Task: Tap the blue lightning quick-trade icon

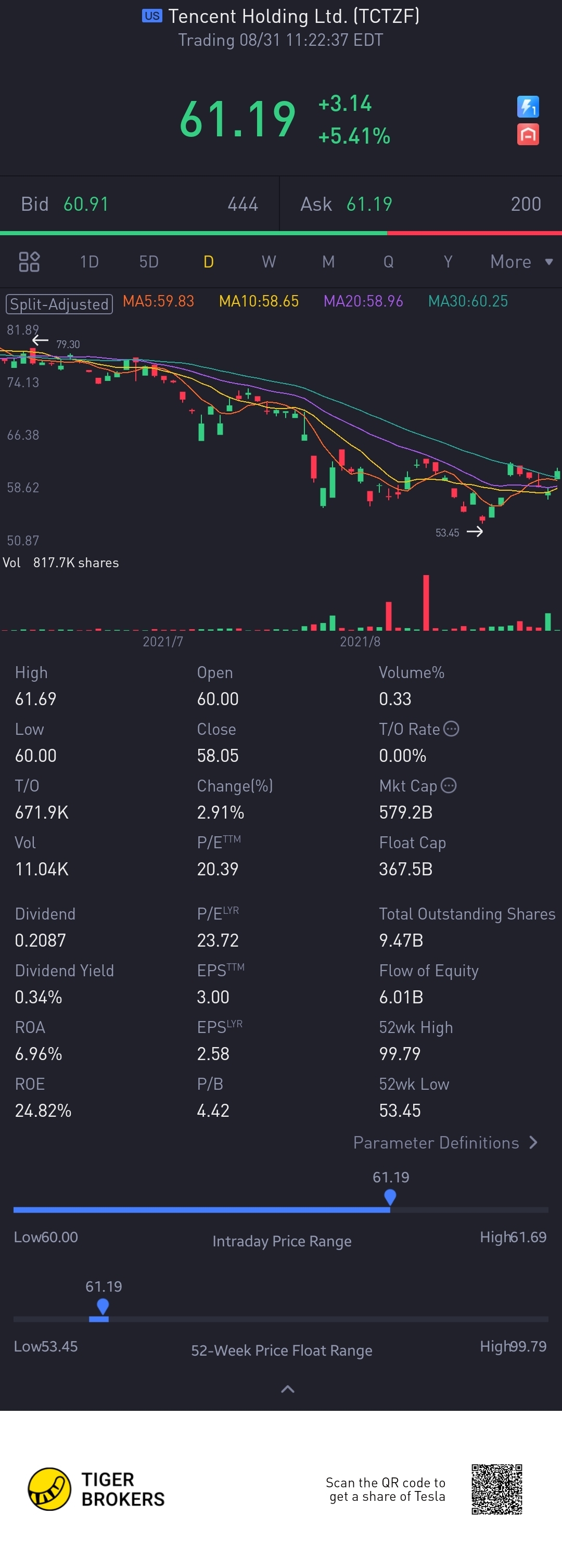Action: (527, 107)
